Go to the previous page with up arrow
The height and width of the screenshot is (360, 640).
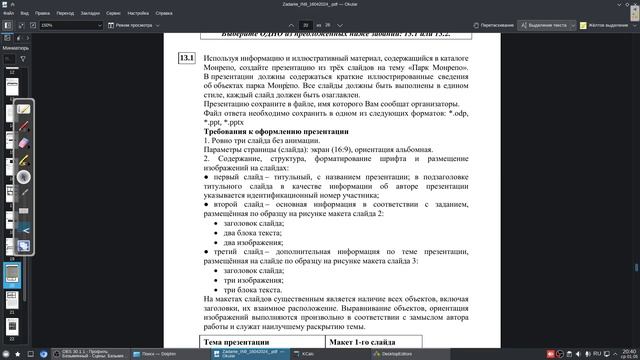click(x=291, y=25)
